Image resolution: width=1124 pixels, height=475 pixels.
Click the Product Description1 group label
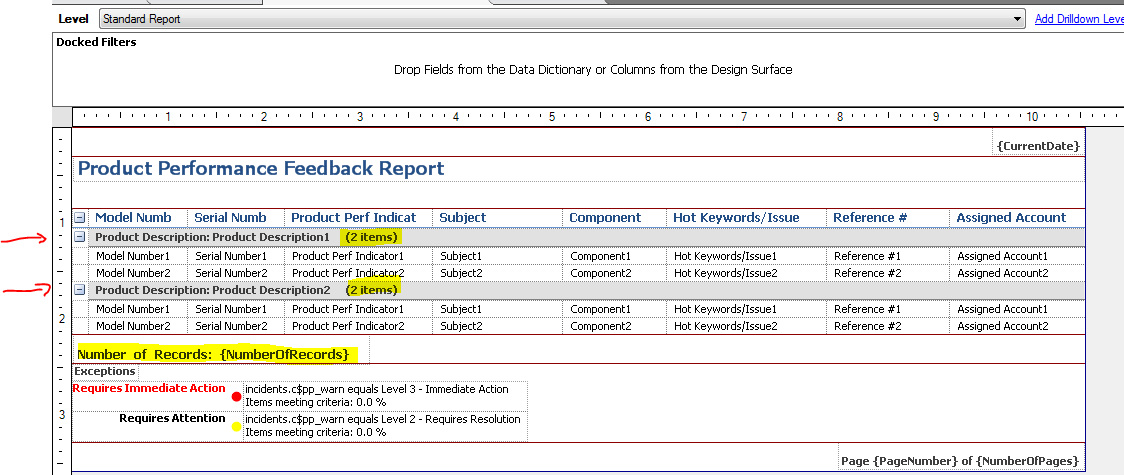pyautogui.click(x=212, y=237)
